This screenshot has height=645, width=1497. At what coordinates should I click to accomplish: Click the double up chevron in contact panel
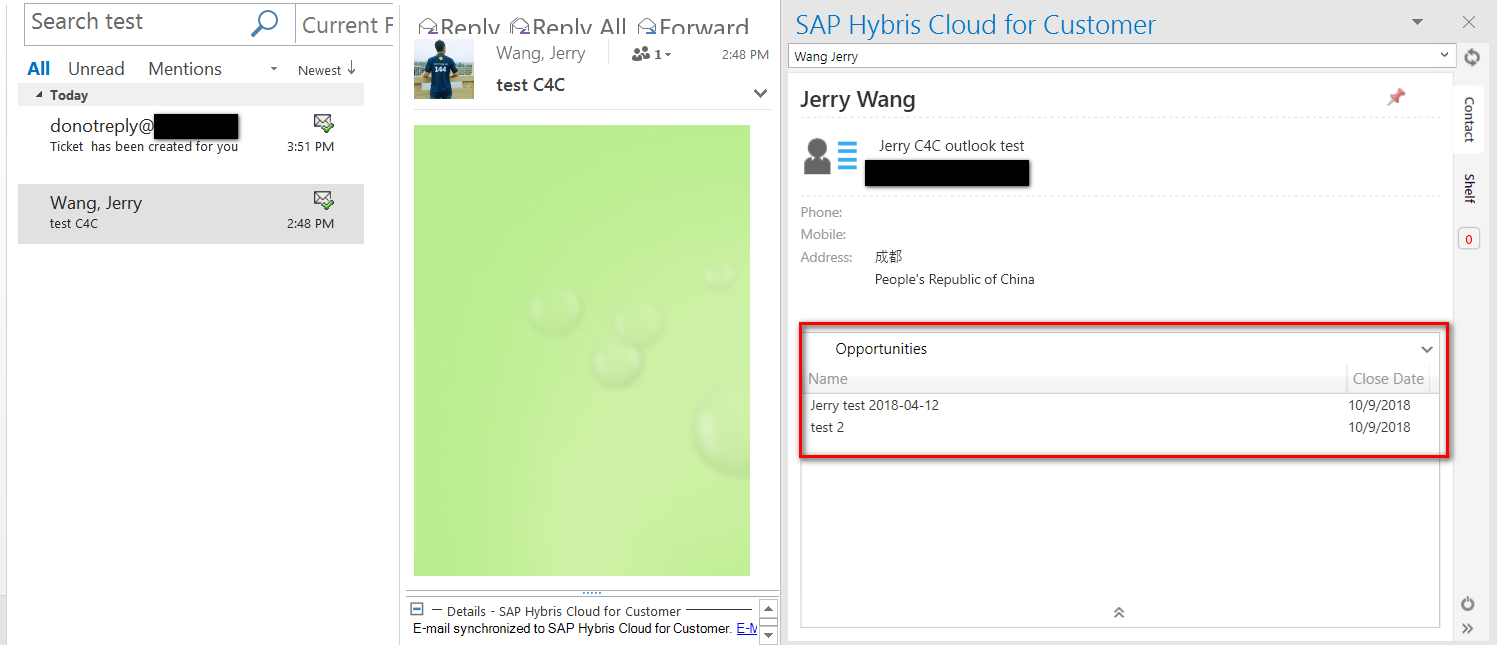coord(1119,612)
